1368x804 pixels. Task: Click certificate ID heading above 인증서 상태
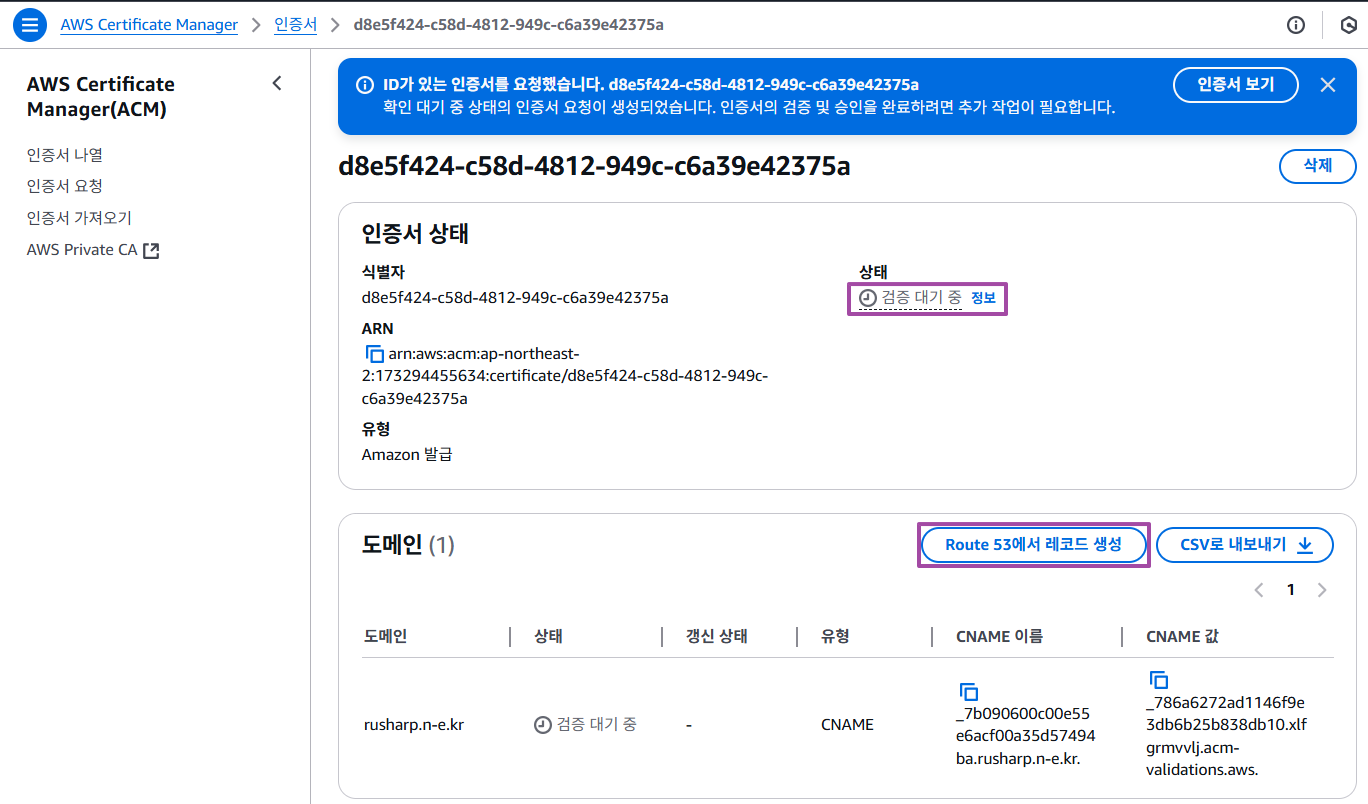594,166
